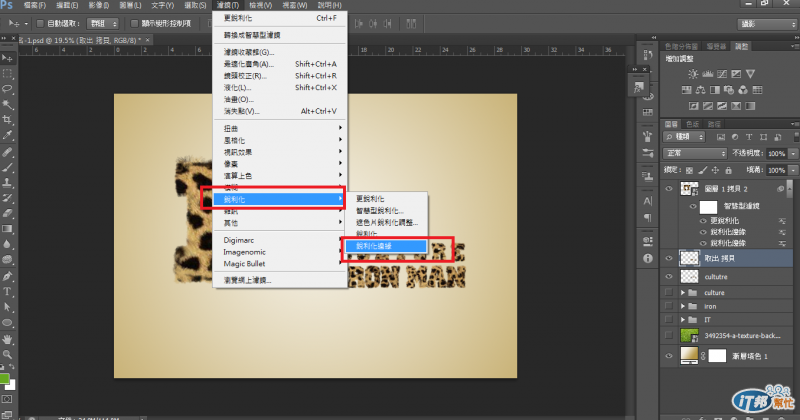Hide the cultutre layer
This screenshot has width=800, height=420.
pos(669,277)
